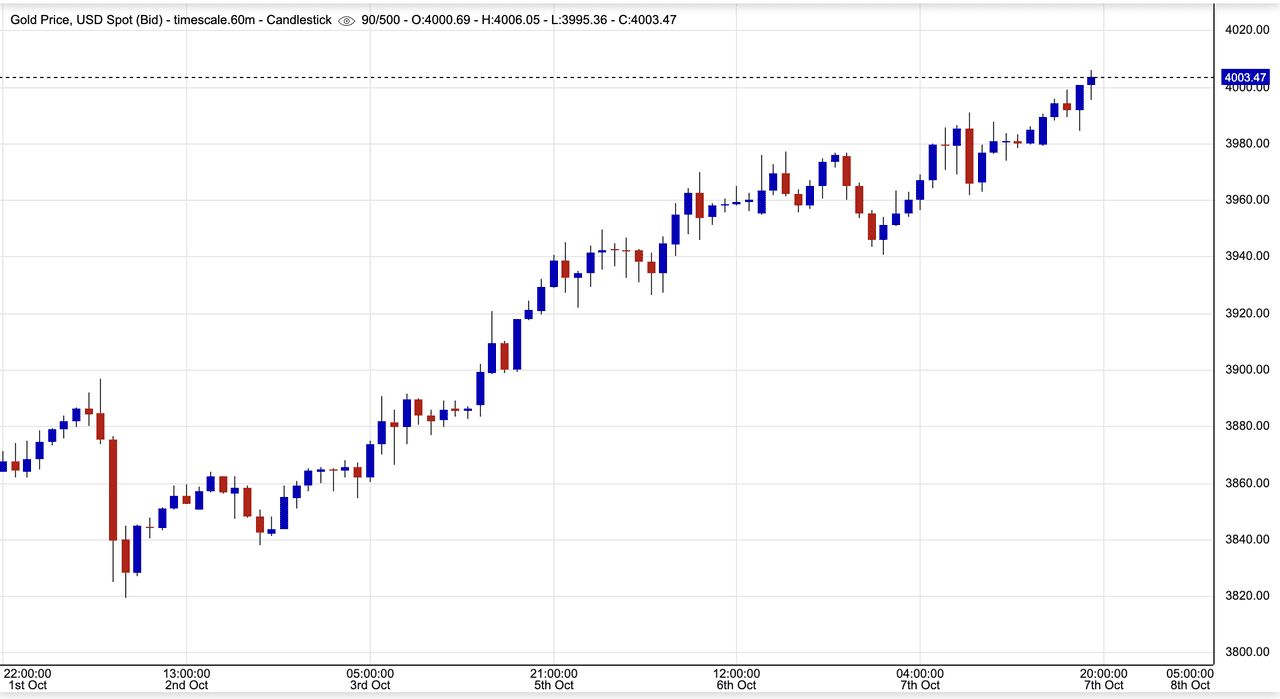Click the 3900.00 price axis label

pyautogui.click(x=1247, y=370)
